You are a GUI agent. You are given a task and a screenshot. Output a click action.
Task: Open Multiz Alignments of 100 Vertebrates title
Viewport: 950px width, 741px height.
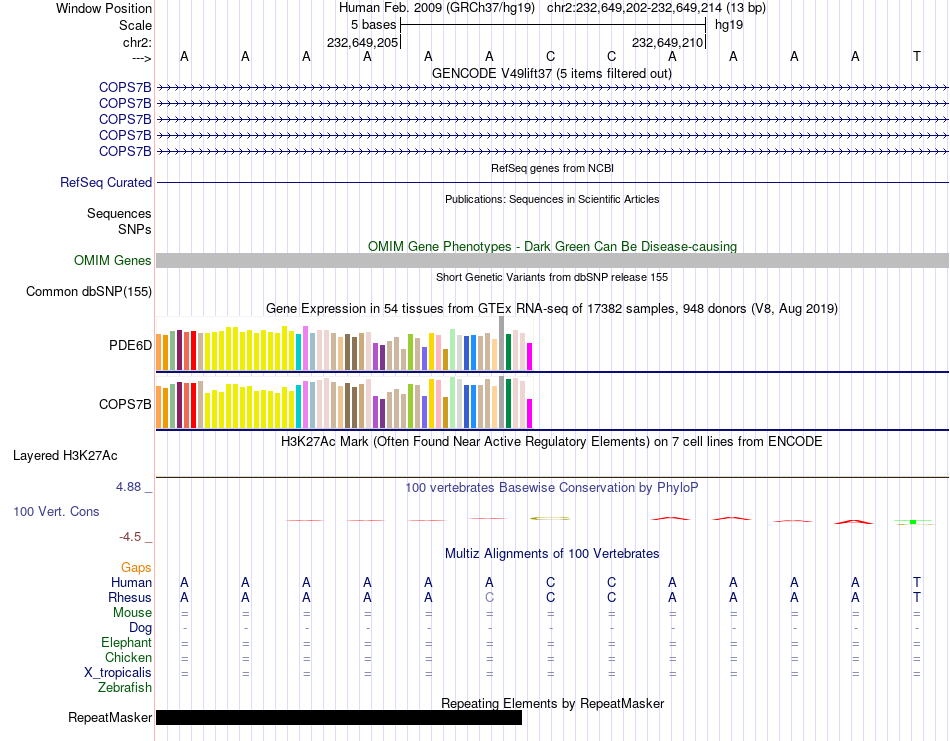click(x=552, y=554)
